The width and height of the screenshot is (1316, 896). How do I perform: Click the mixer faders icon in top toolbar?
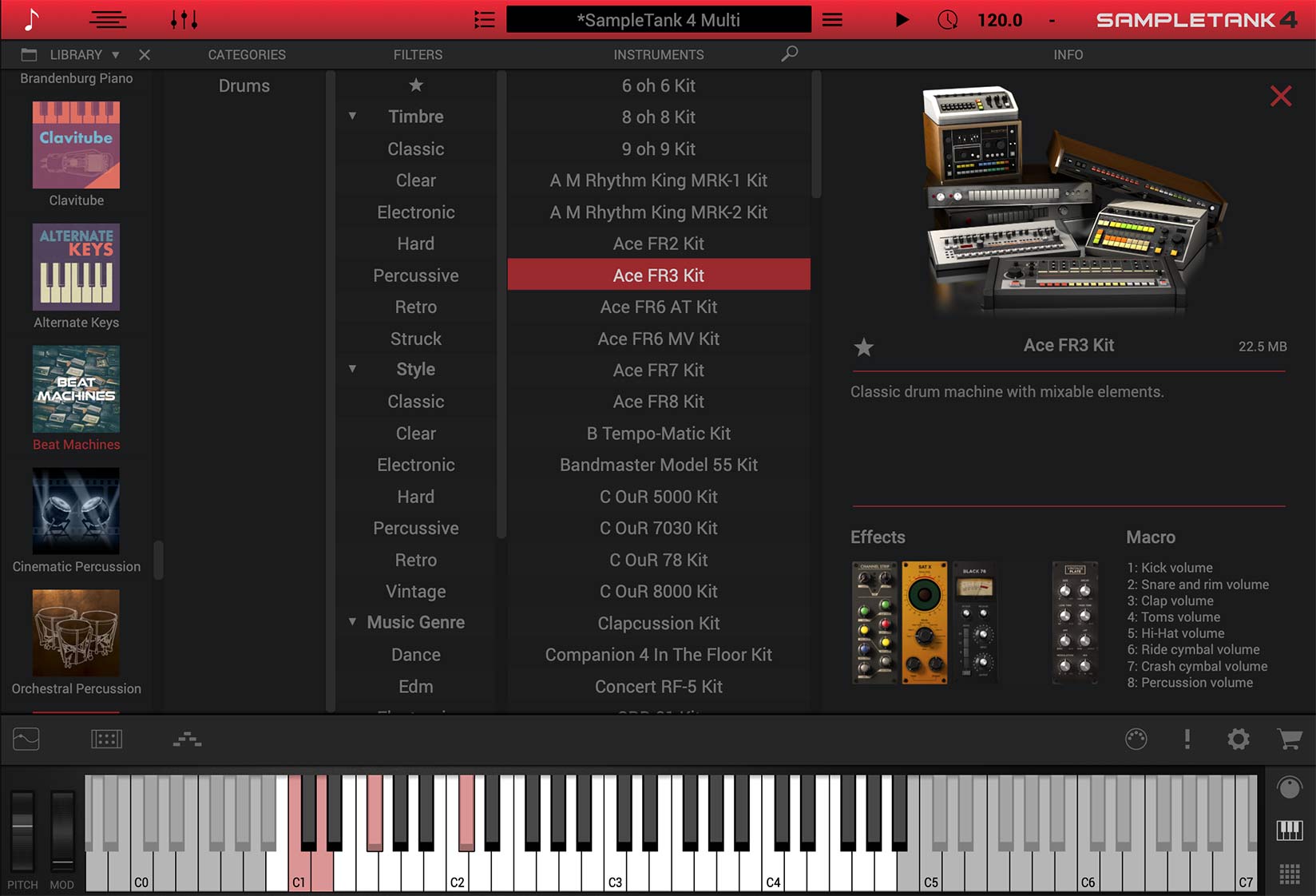(x=184, y=19)
